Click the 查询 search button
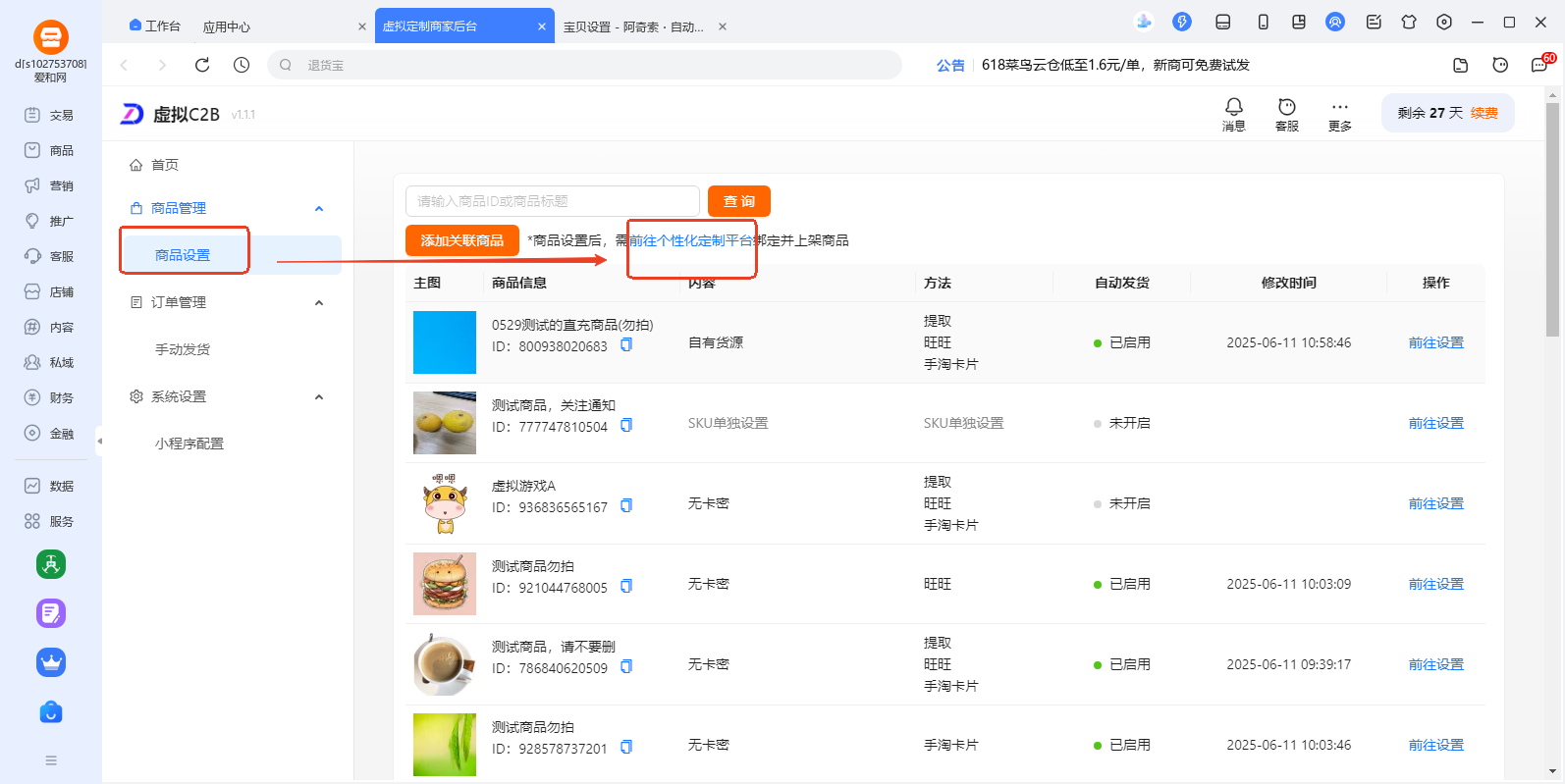 739,201
